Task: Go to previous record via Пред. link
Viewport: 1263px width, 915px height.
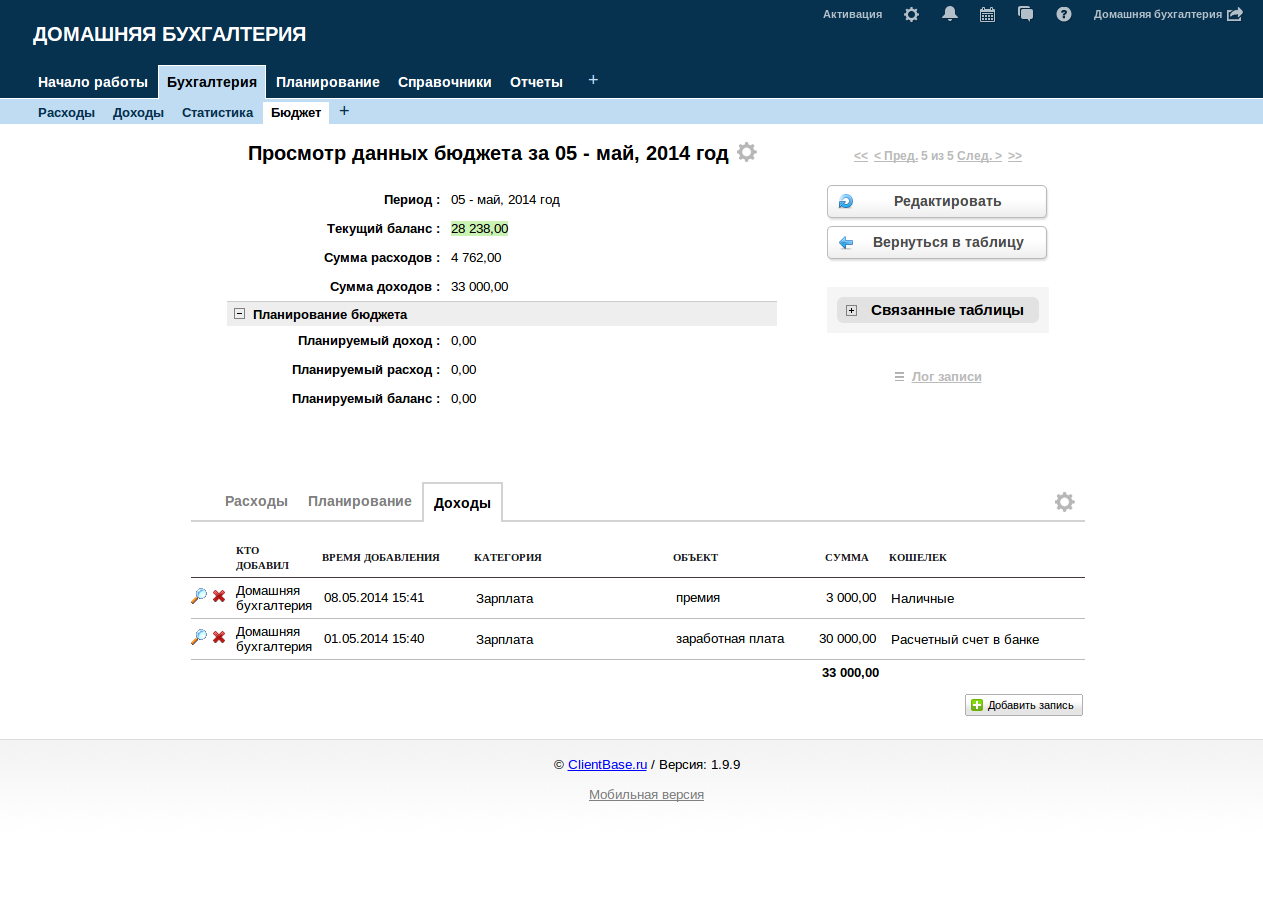Action: pos(895,156)
